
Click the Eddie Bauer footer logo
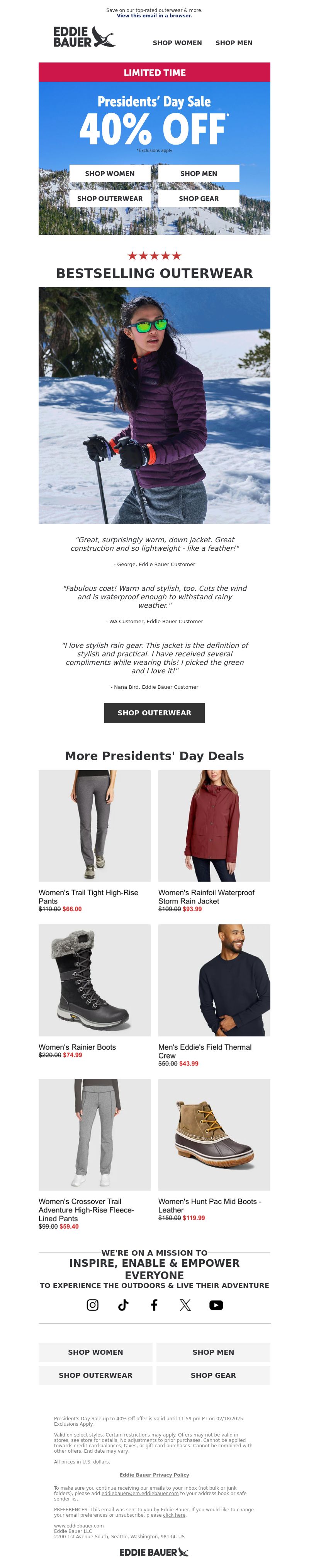pos(154,1552)
